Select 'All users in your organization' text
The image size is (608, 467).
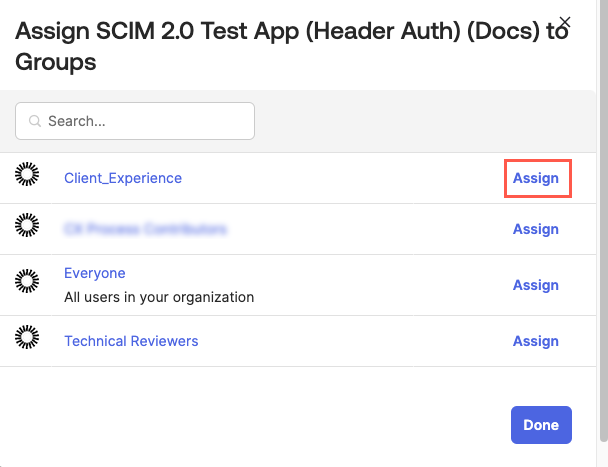[x=159, y=297]
